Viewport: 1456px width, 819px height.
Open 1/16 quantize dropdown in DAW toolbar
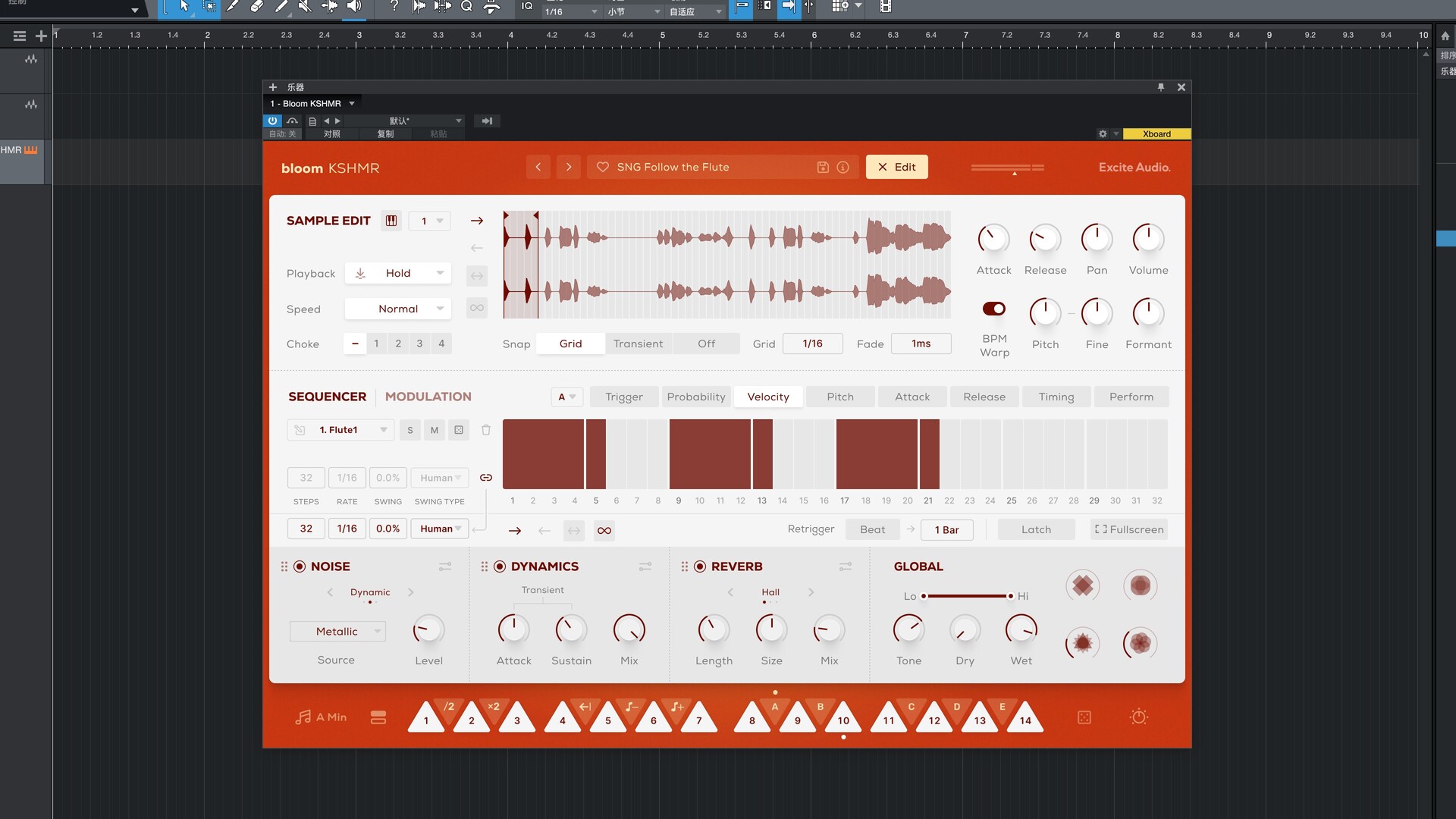[x=571, y=11]
